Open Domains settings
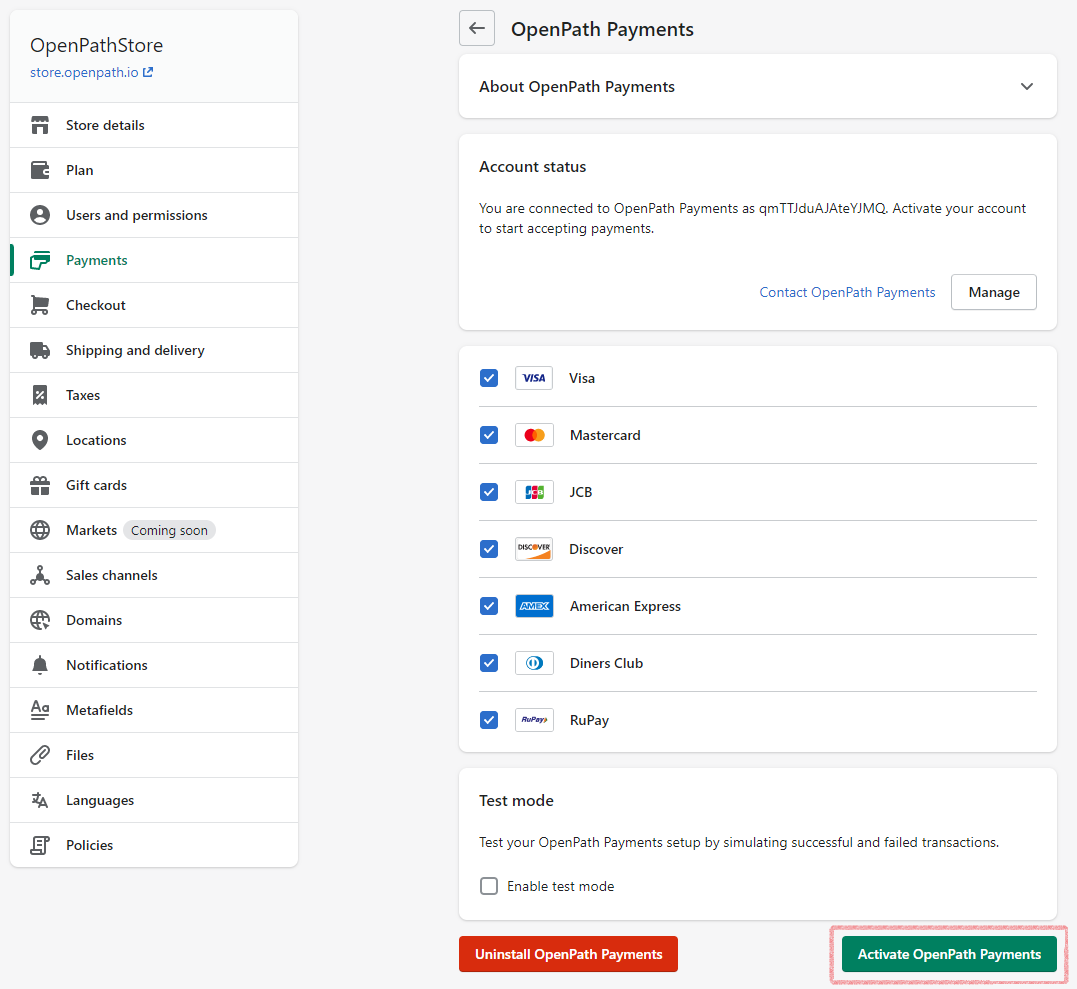 [154, 620]
